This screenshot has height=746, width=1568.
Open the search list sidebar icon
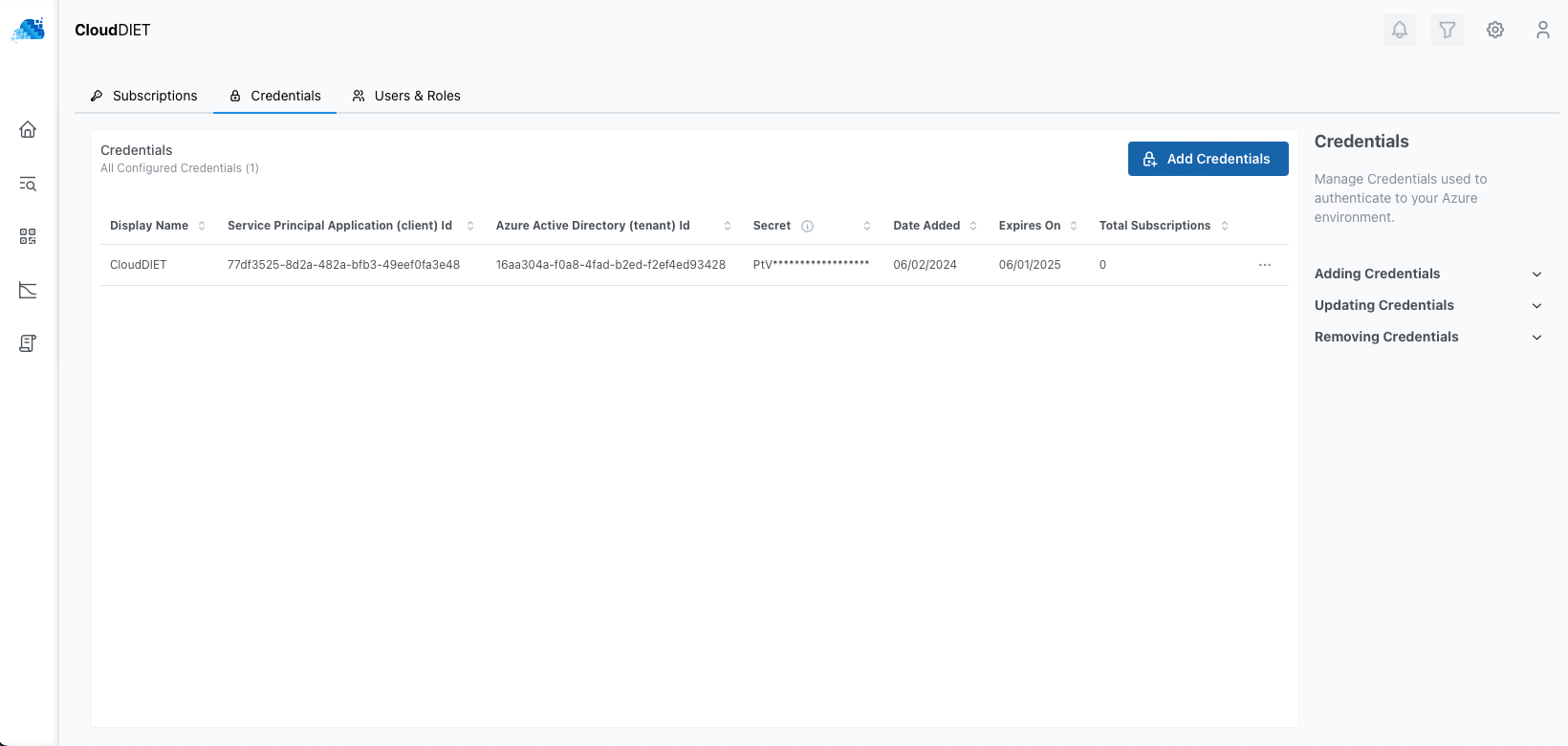tap(28, 184)
